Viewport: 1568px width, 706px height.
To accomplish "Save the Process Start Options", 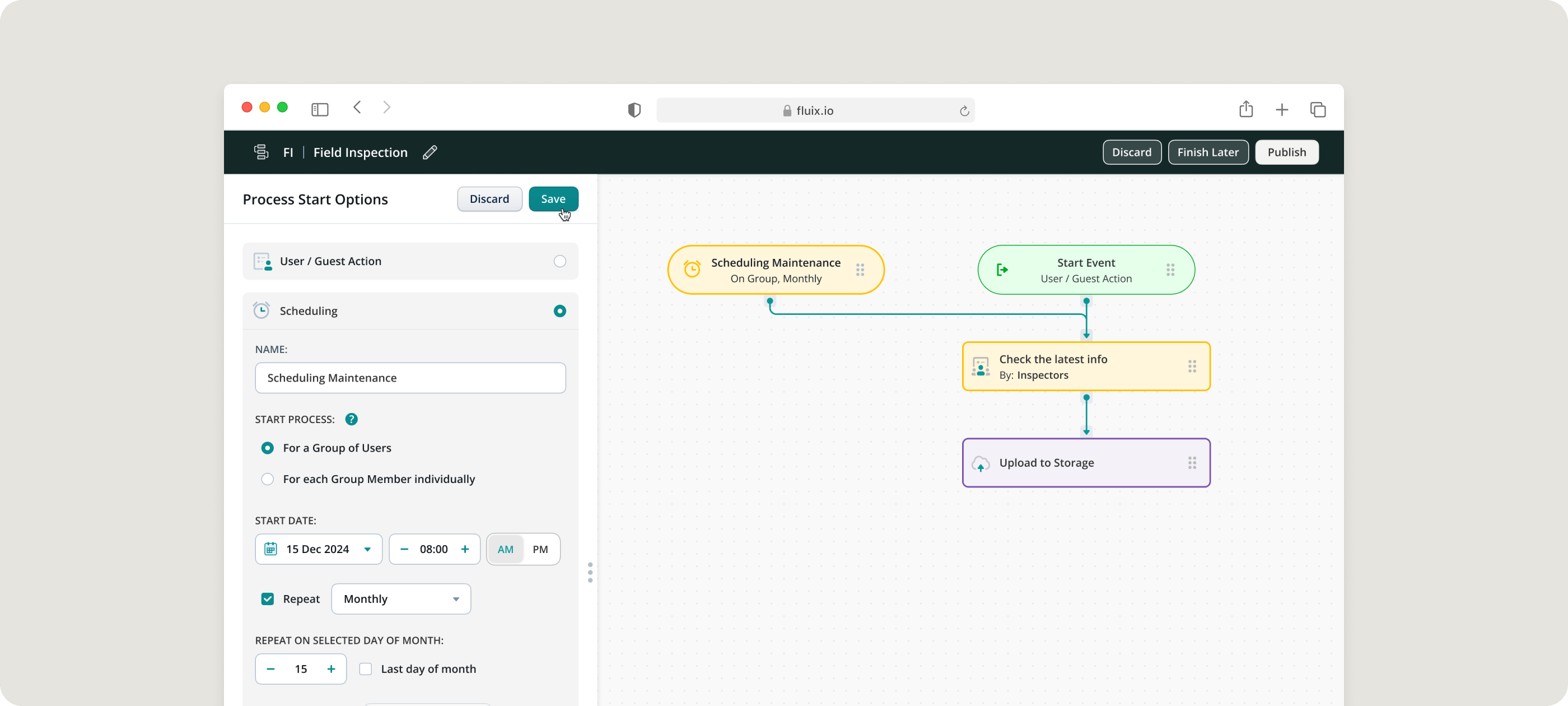I will (553, 199).
